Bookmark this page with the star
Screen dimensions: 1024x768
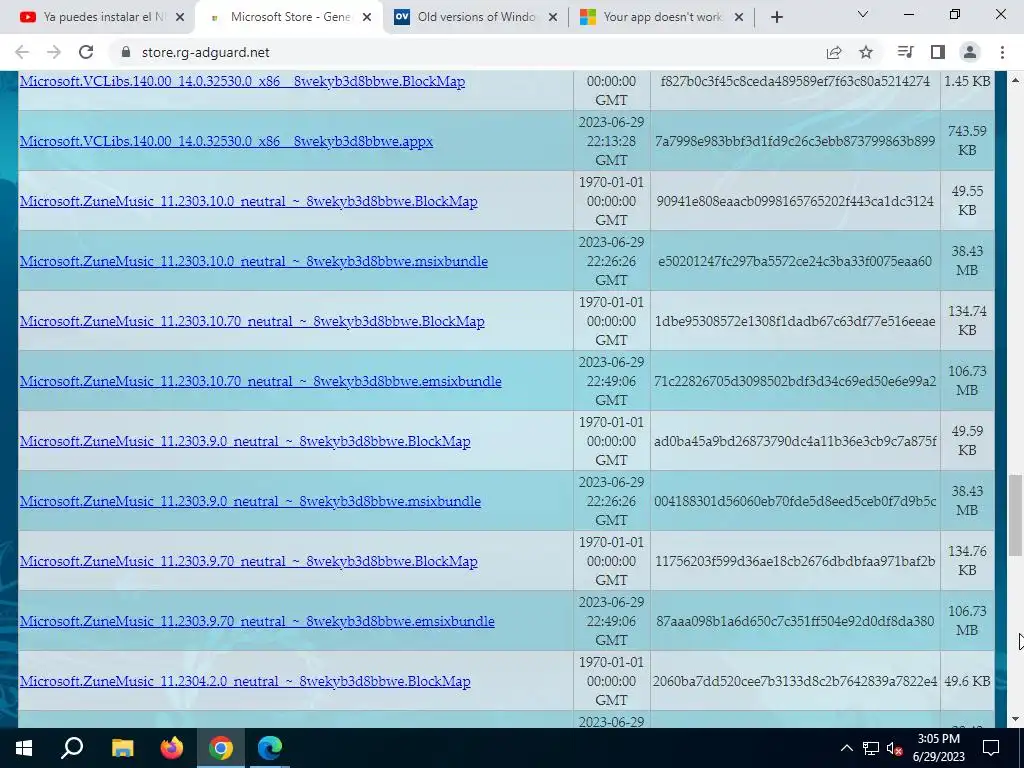(x=866, y=52)
